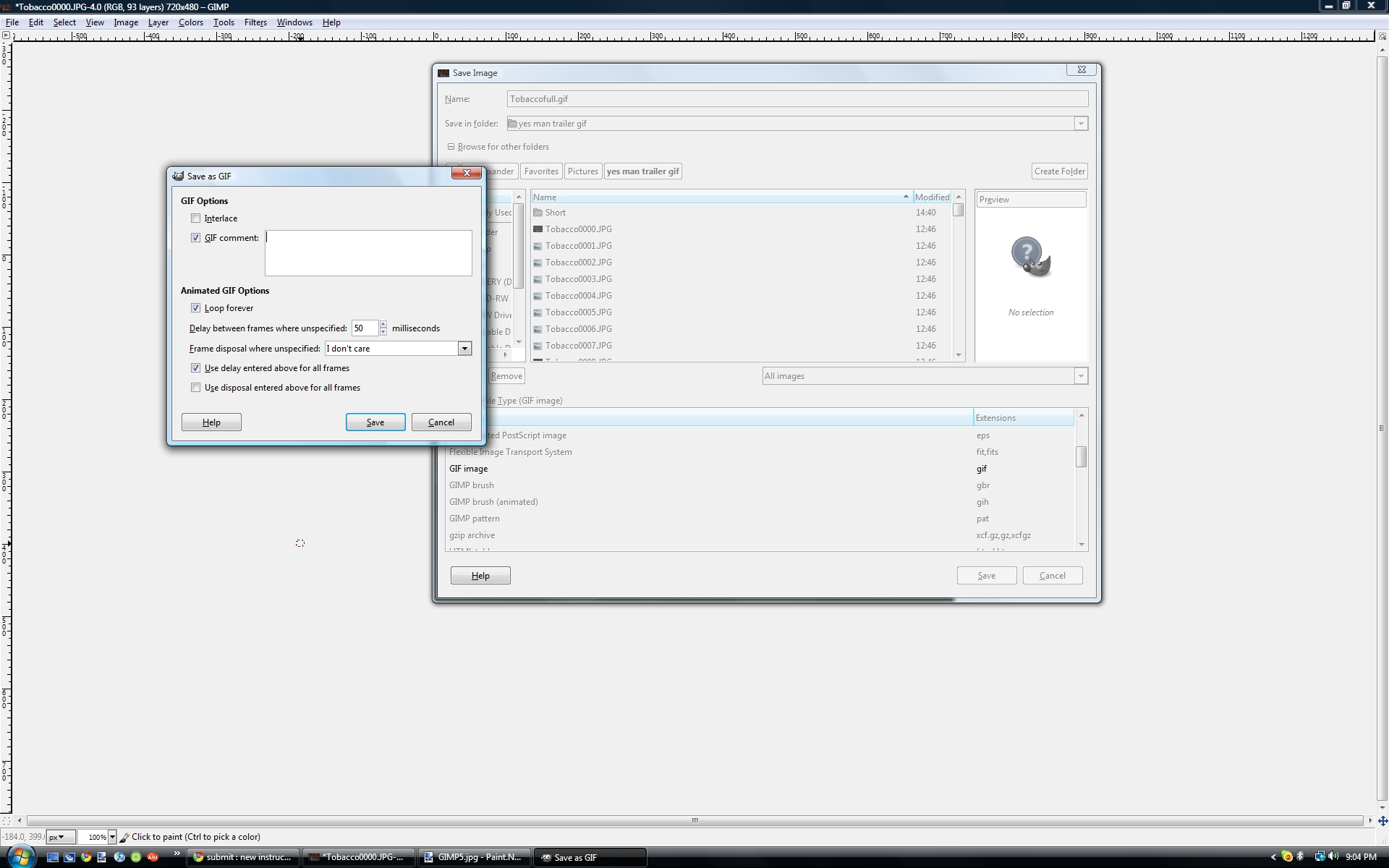
Task: Open the Frame disposal dropdown
Action: point(464,349)
